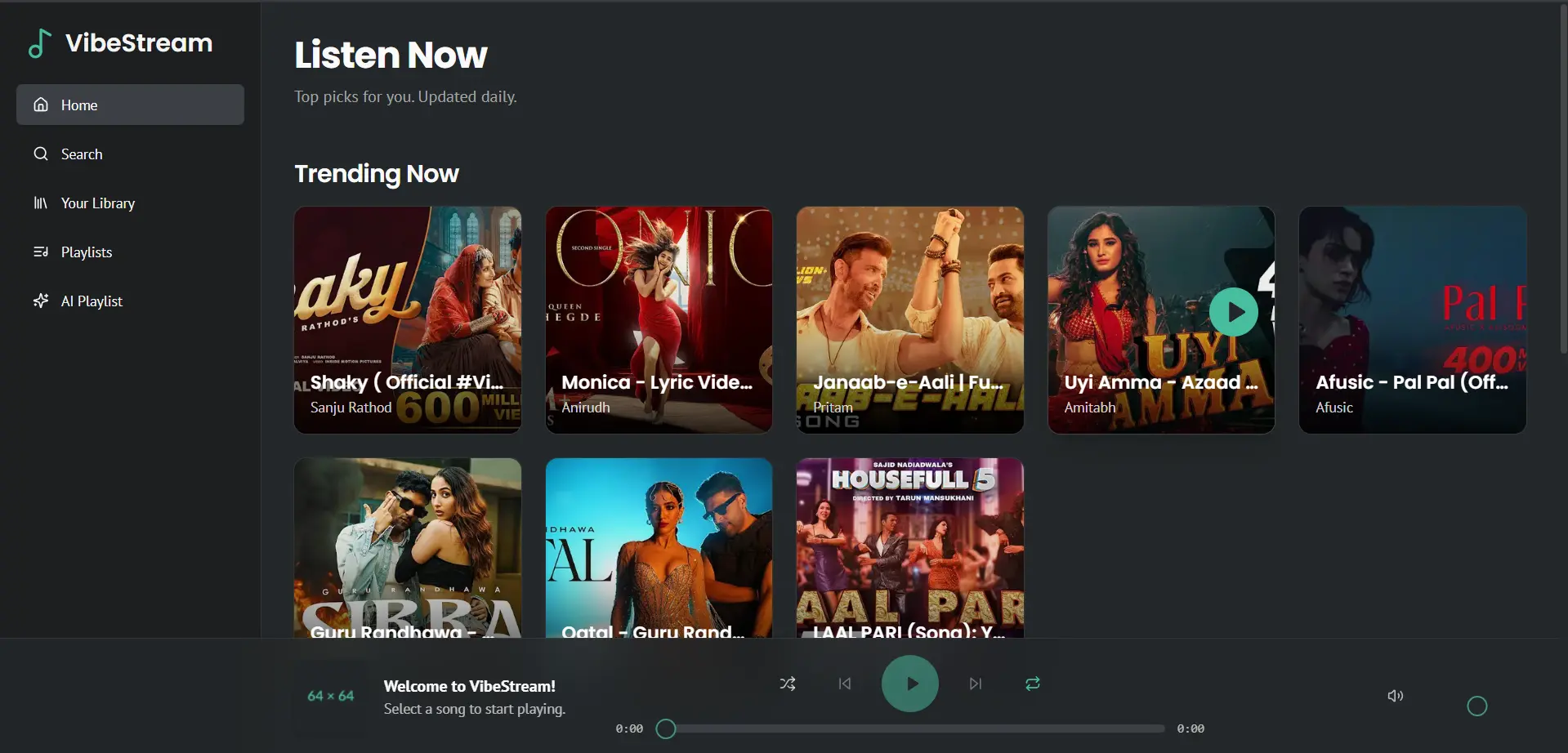Toggle play on the main player button
This screenshot has width=1568, height=753.
[909, 684]
